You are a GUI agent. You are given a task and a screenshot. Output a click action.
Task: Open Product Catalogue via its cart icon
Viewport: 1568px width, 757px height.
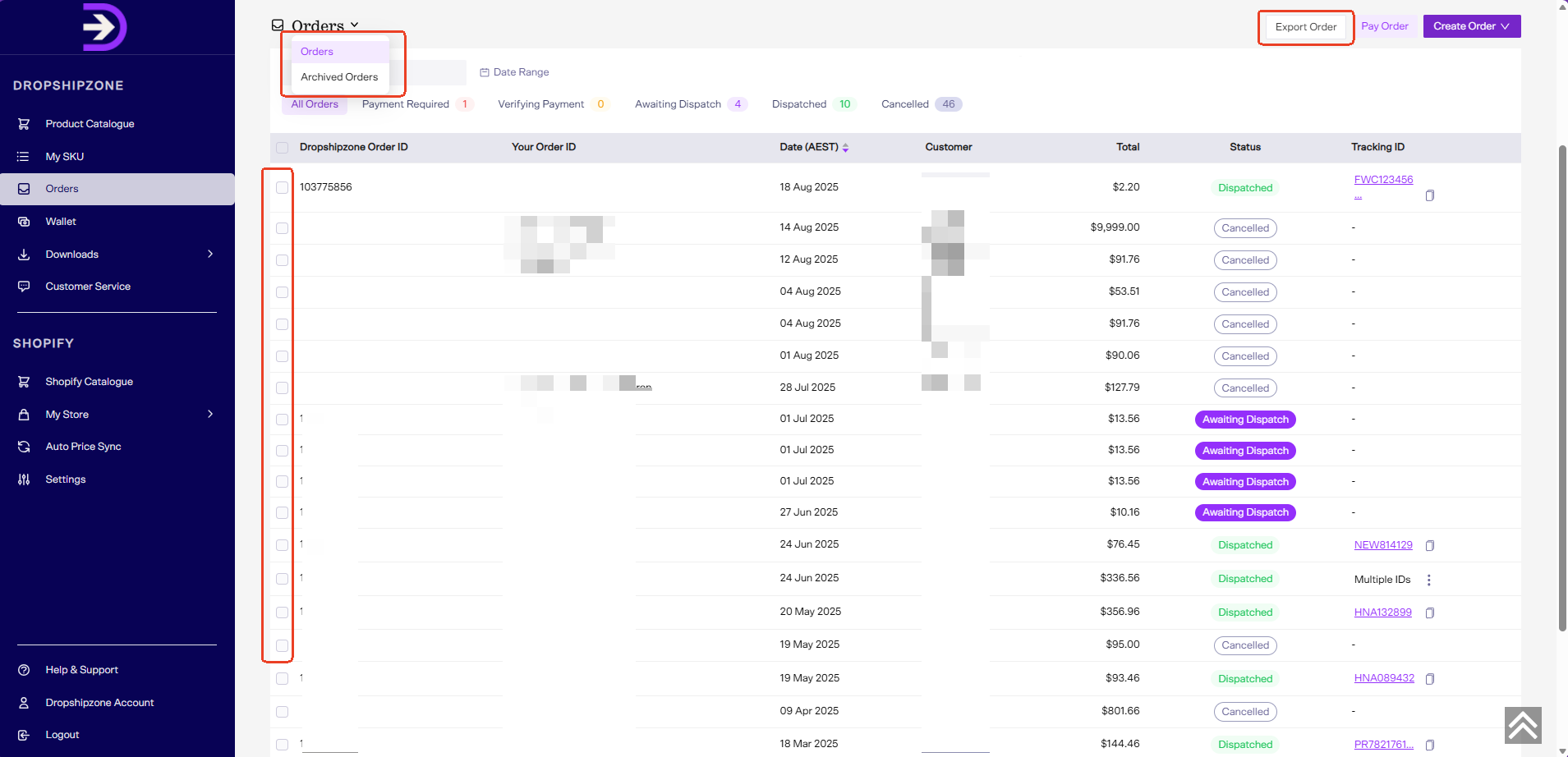(x=24, y=124)
